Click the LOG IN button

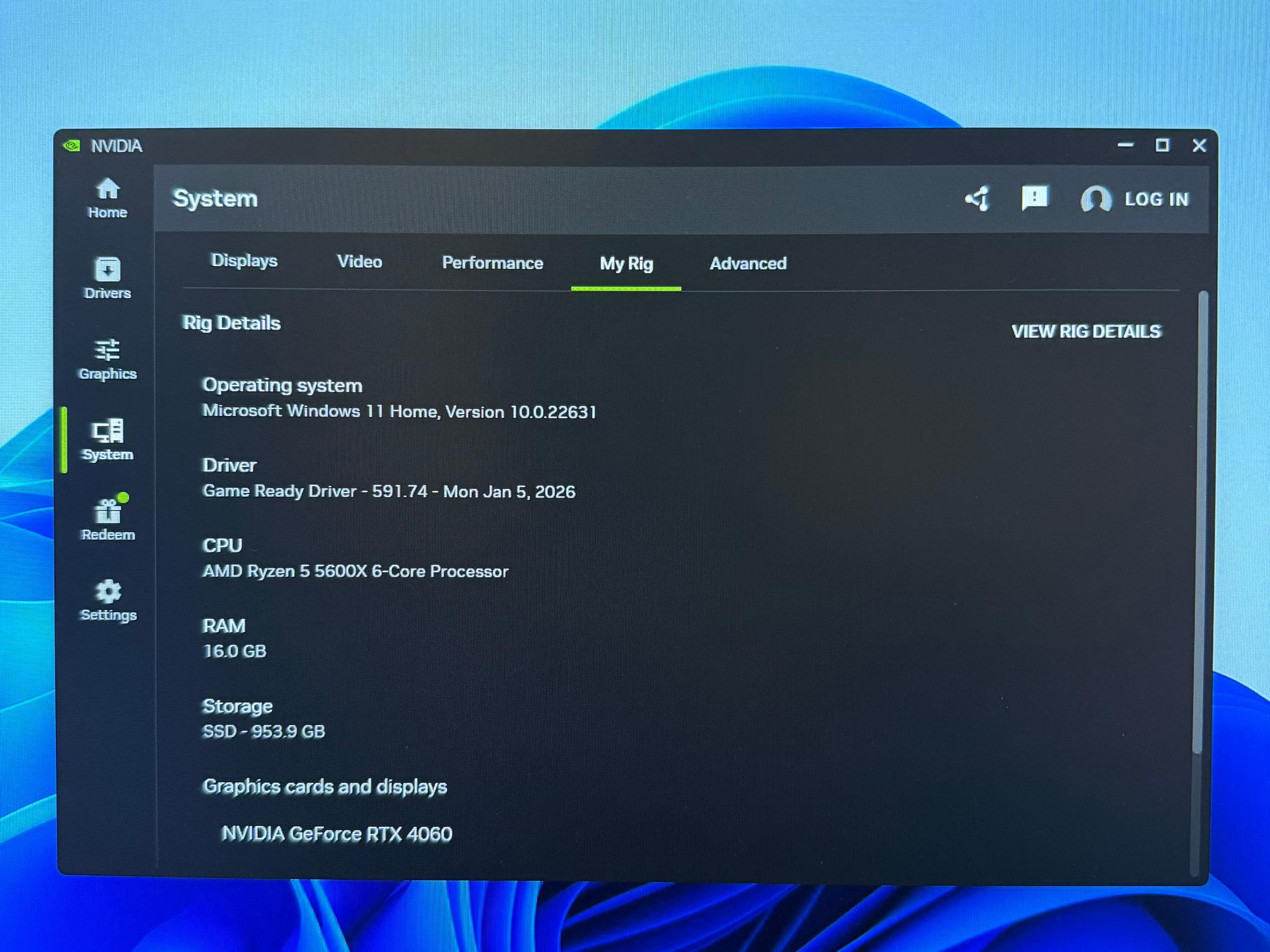coord(1157,199)
